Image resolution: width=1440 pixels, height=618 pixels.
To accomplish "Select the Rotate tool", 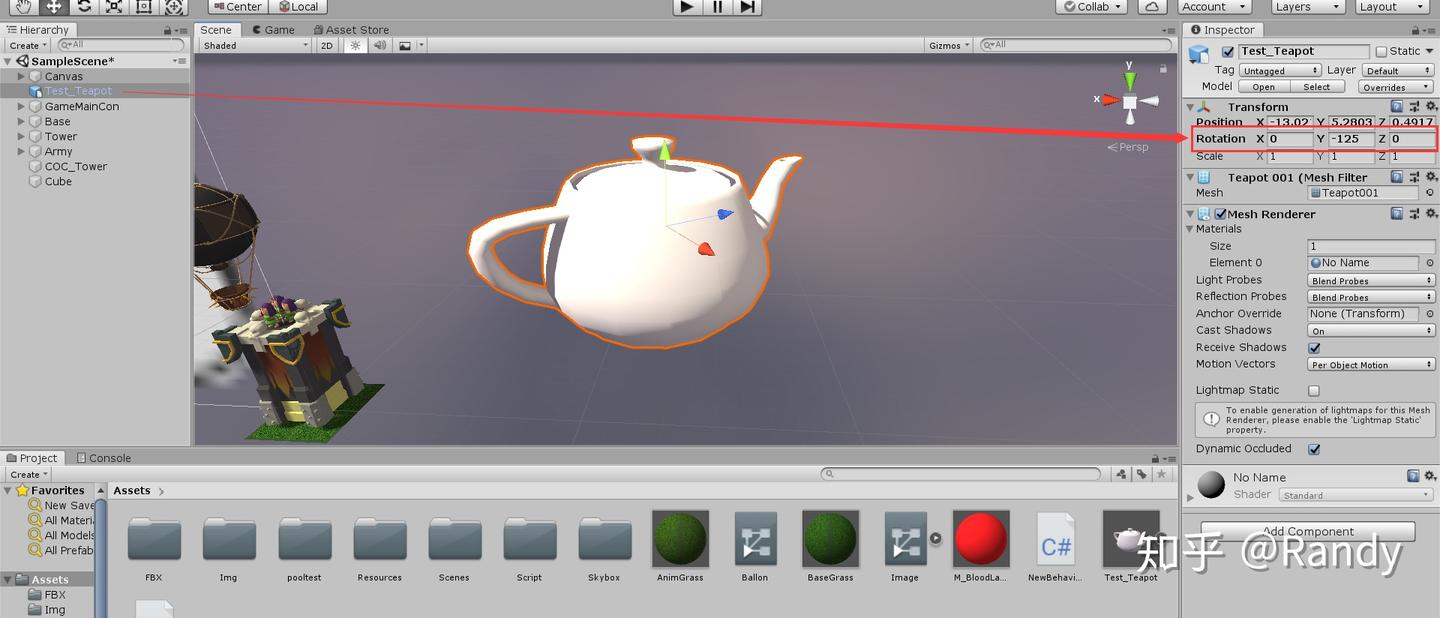I will [83, 7].
